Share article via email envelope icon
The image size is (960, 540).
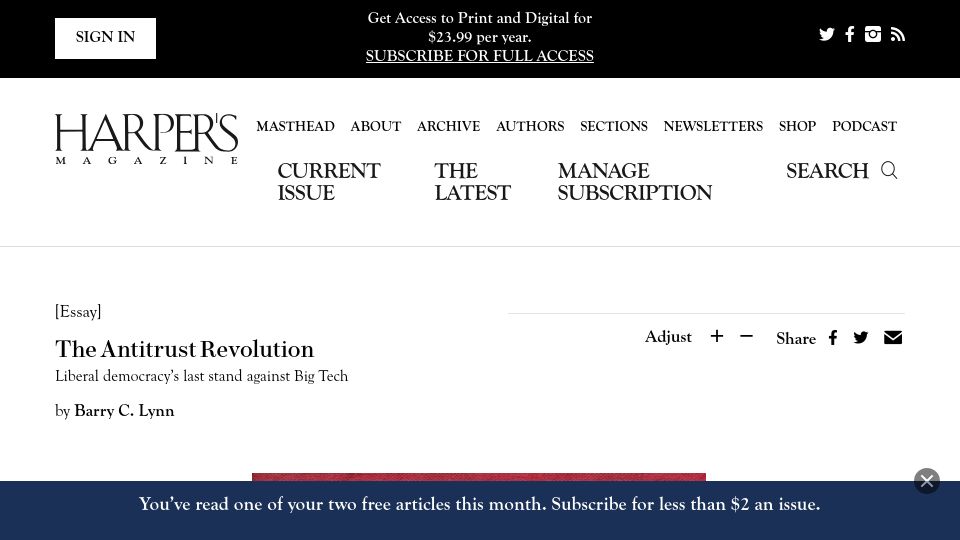[893, 337]
